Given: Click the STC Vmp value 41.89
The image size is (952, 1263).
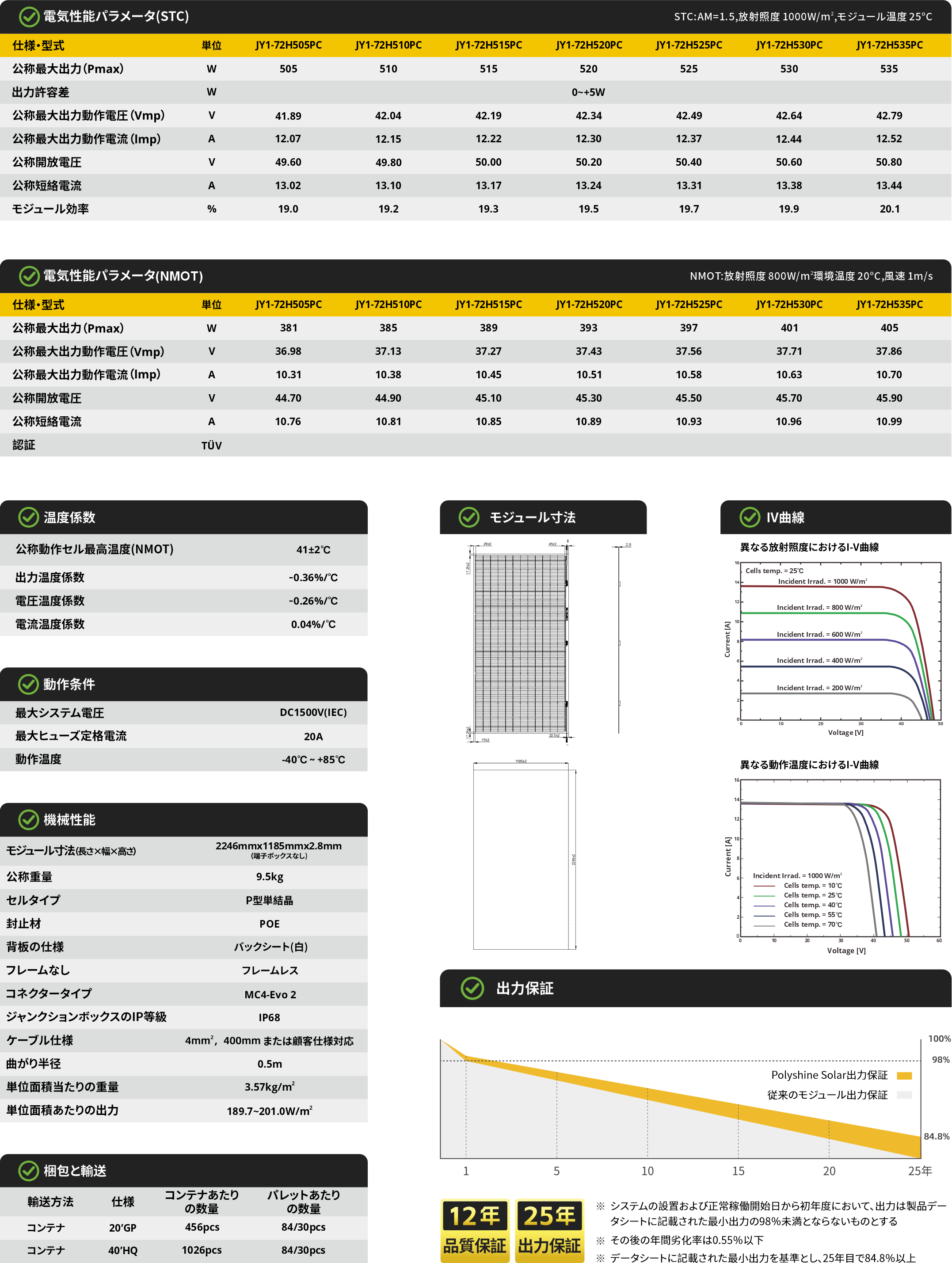Looking at the screenshot, I should click(x=289, y=116).
